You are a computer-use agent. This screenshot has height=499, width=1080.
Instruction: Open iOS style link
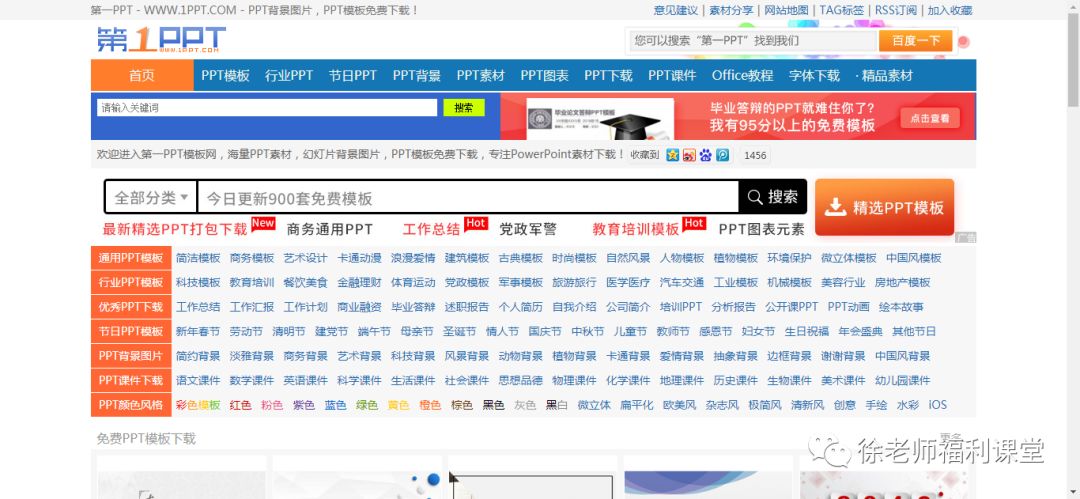[x=937, y=405]
